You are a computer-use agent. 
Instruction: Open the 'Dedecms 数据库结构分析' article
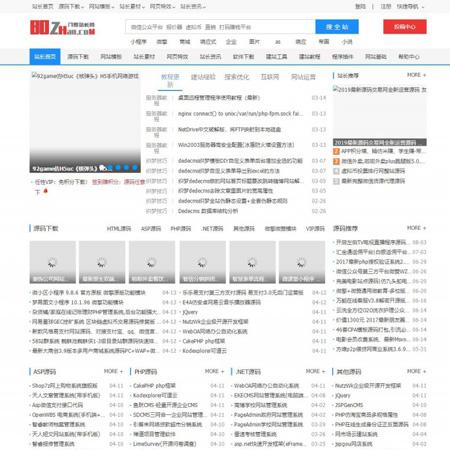pyautogui.click(x=208, y=211)
